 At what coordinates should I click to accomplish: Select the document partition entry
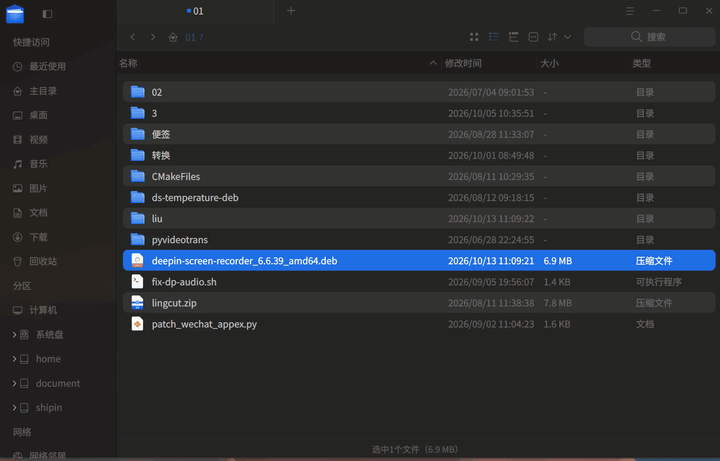coord(58,383)
